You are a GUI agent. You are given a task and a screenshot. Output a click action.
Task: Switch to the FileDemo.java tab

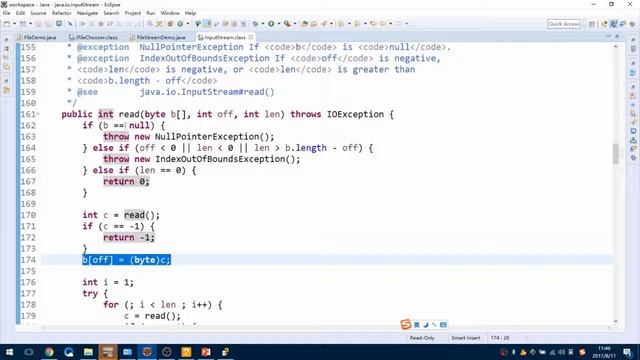pyautogui.click(x=37, y=37)
